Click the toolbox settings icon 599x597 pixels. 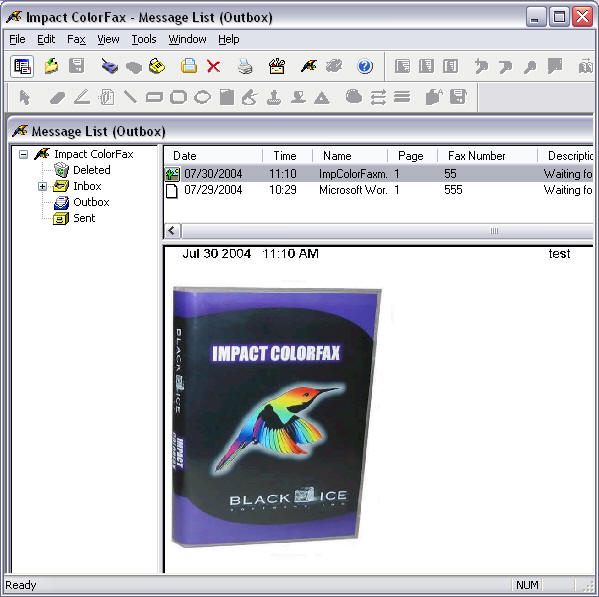tap(277, 66)
